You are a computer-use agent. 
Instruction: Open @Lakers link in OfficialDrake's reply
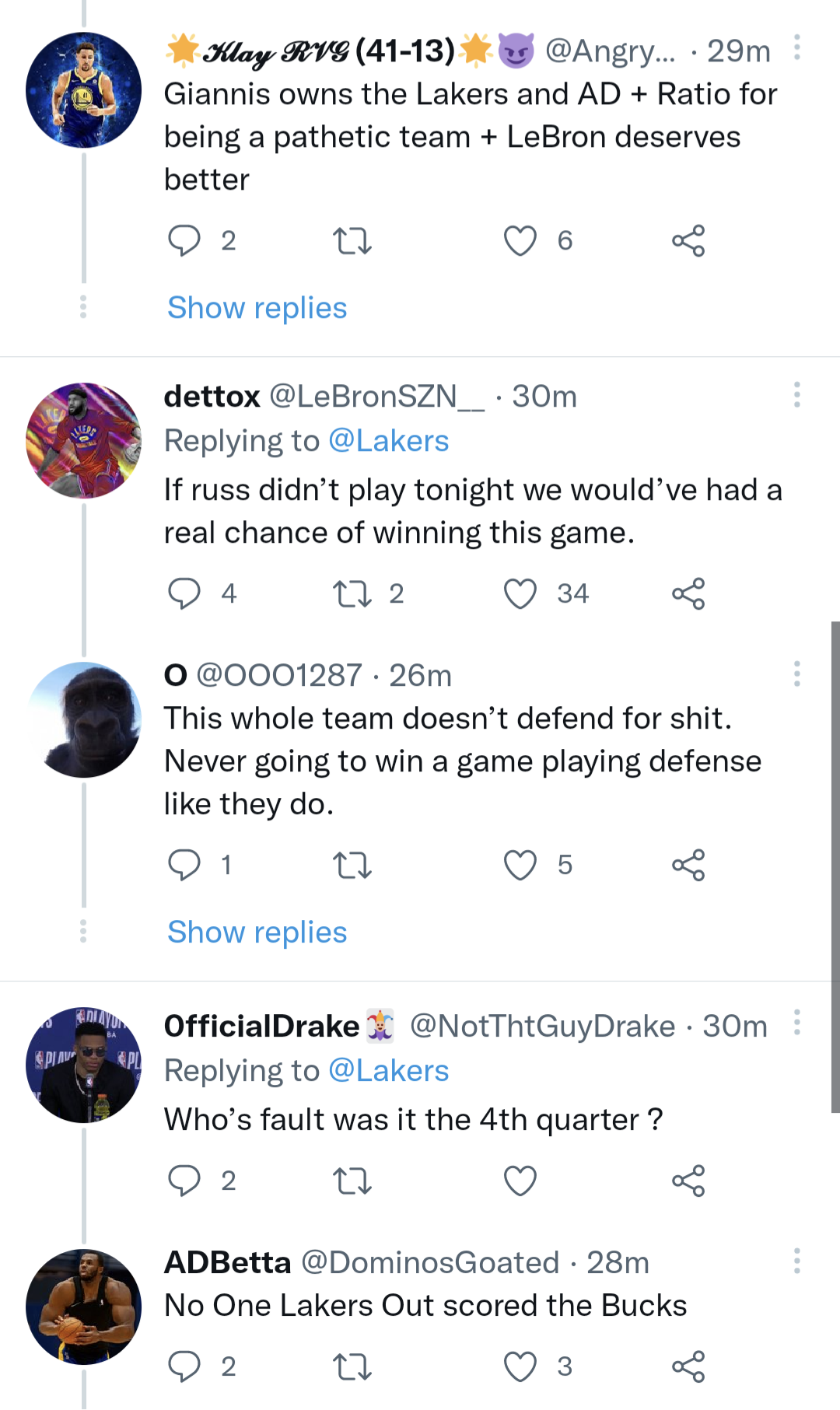388,1071
